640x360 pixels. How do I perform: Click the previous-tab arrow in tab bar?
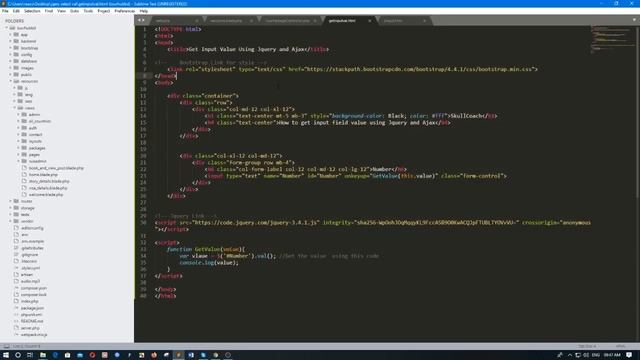click(139, 20)
